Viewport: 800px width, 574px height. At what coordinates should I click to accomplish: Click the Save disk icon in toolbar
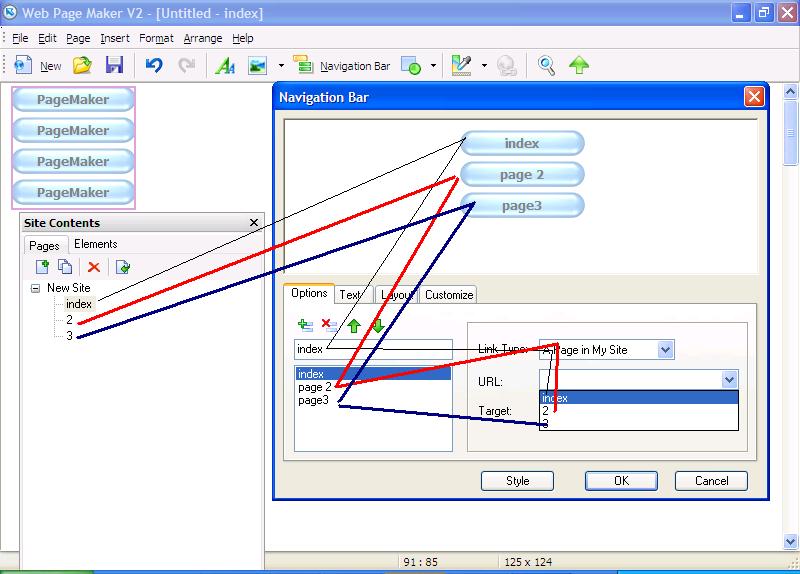[x=114, y=66]
